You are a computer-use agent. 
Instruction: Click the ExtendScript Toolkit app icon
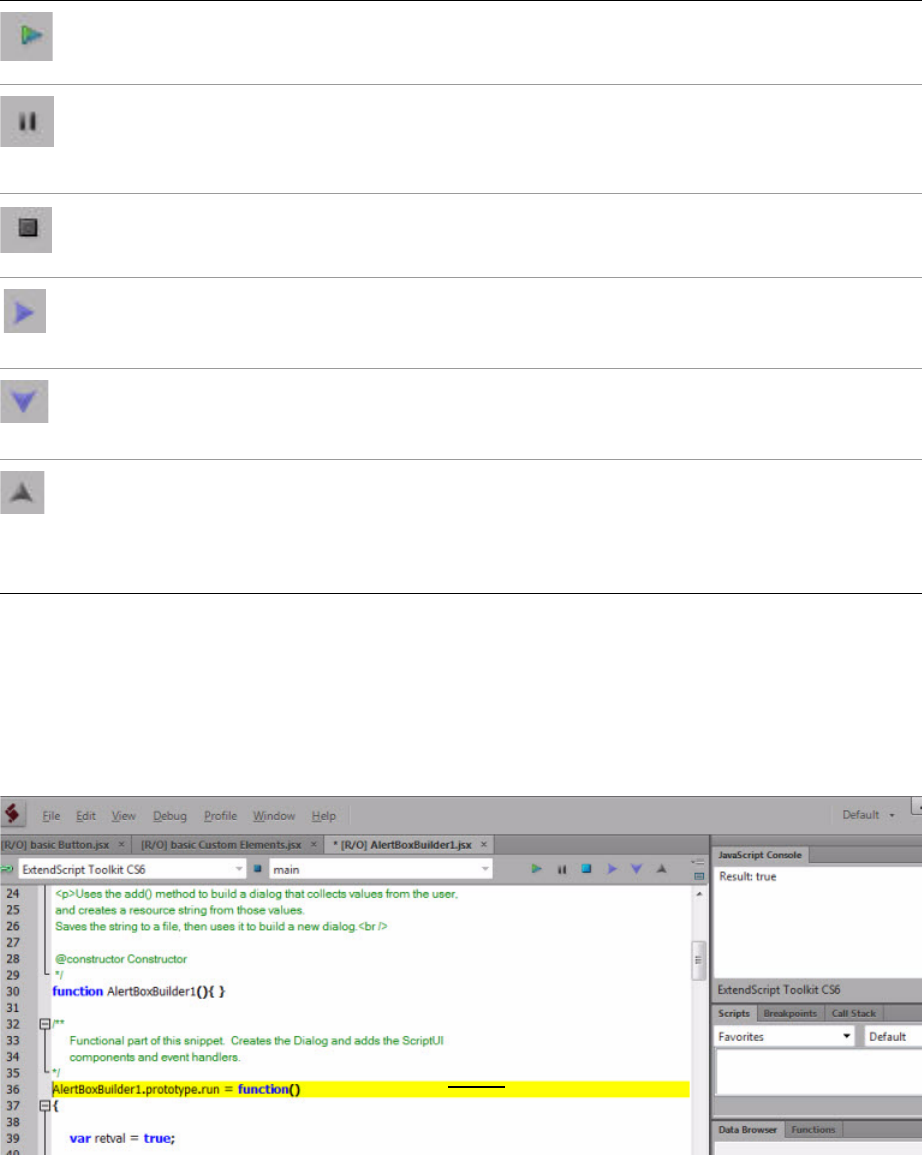click(10, 815)
